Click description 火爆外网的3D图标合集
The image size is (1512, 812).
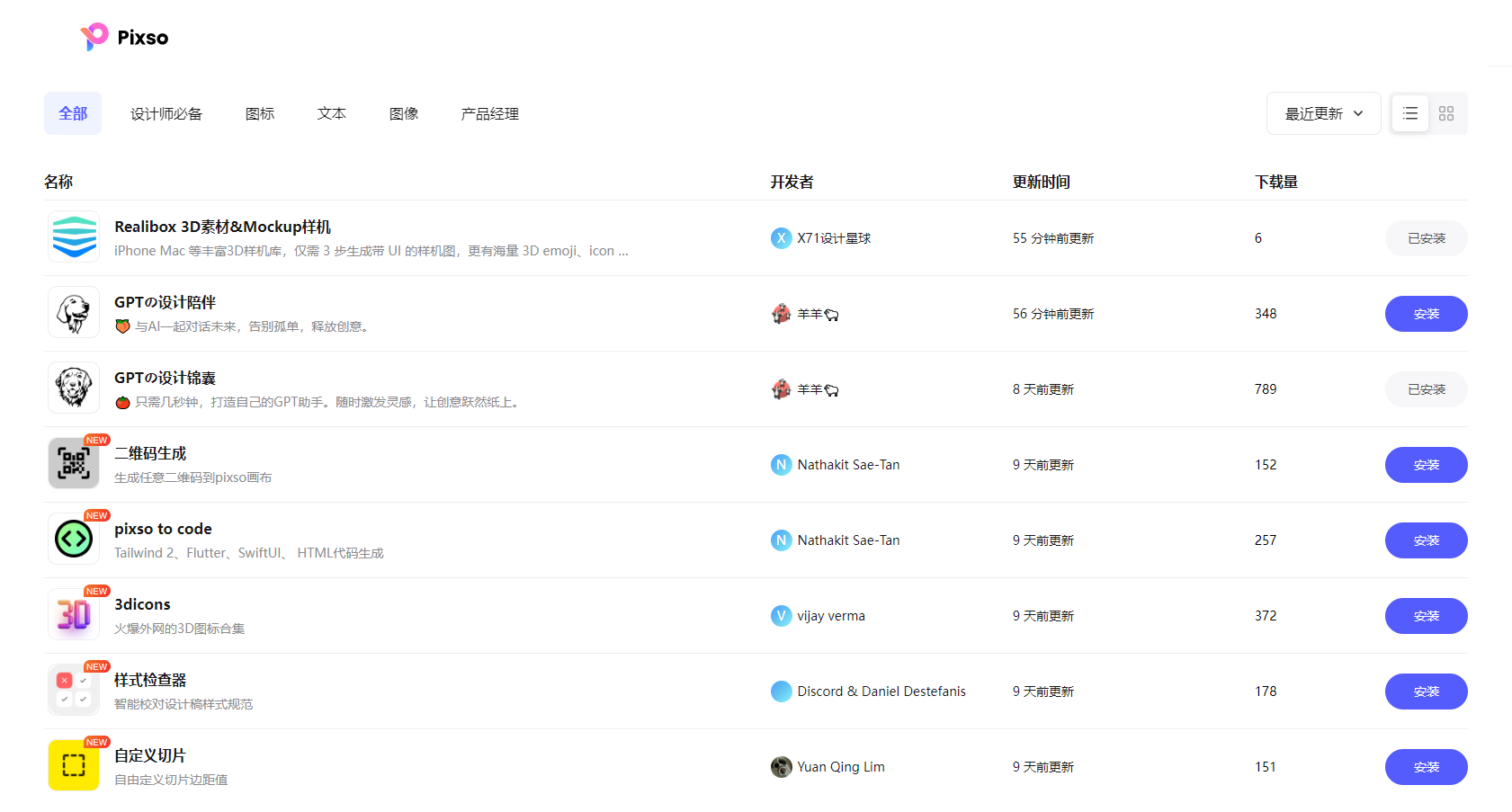[x=179, y=629]
